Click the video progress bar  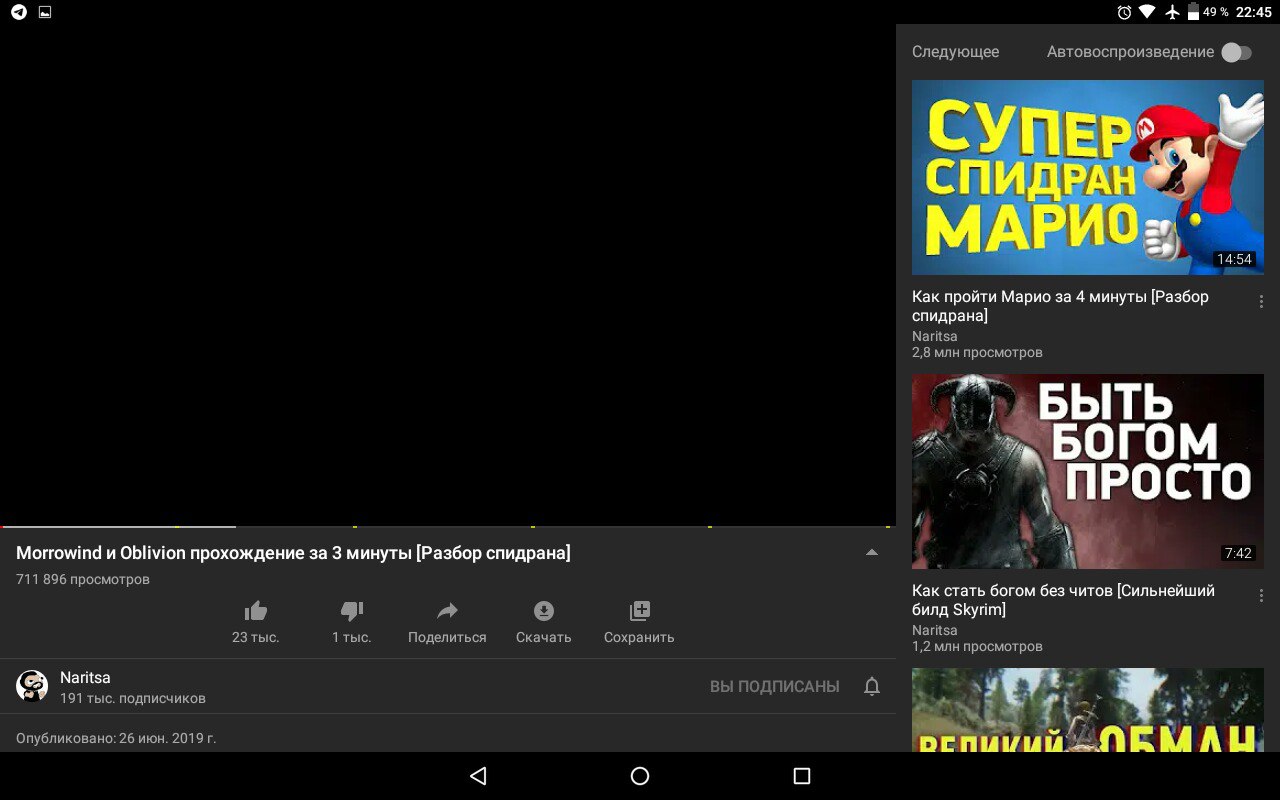pyautogui.click(x=448, y=526)
